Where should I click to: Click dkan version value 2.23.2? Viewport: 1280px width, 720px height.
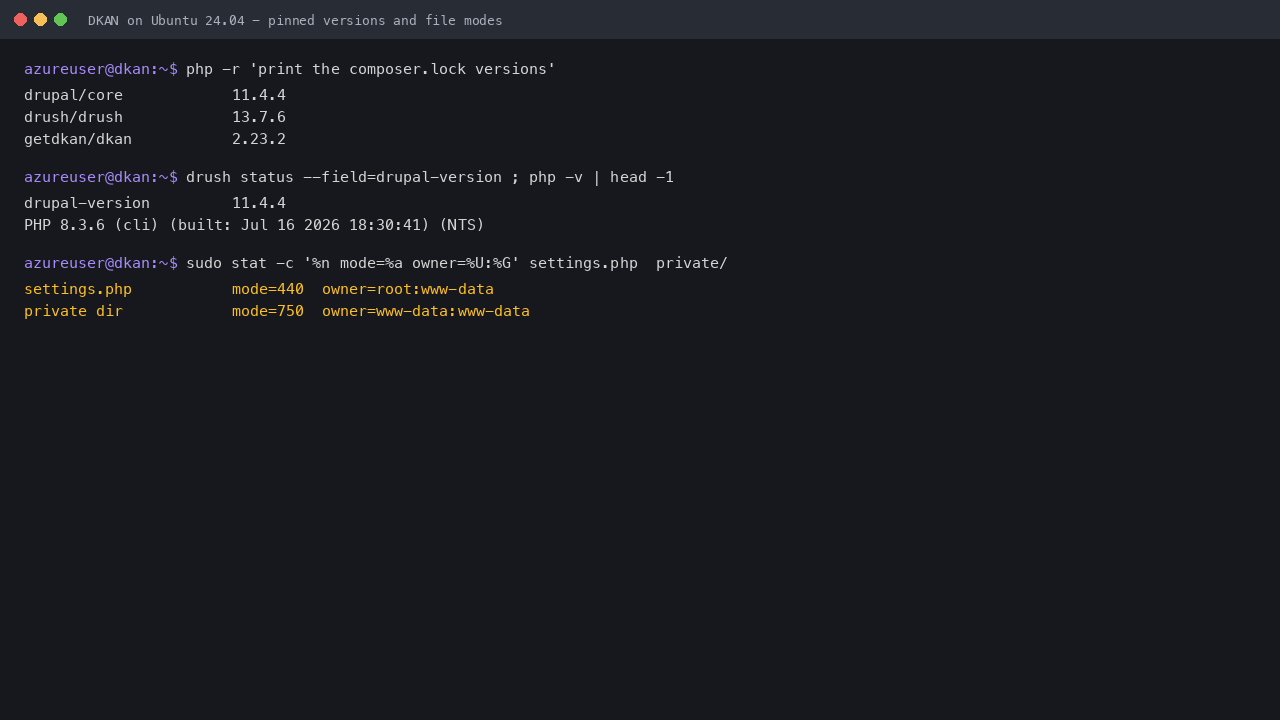click(x=259, y=139)
